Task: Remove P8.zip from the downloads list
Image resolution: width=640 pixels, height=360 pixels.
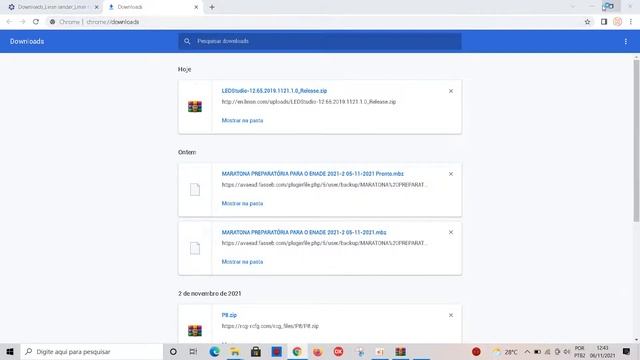Action: pyautogui.click(x=451, y=315)
